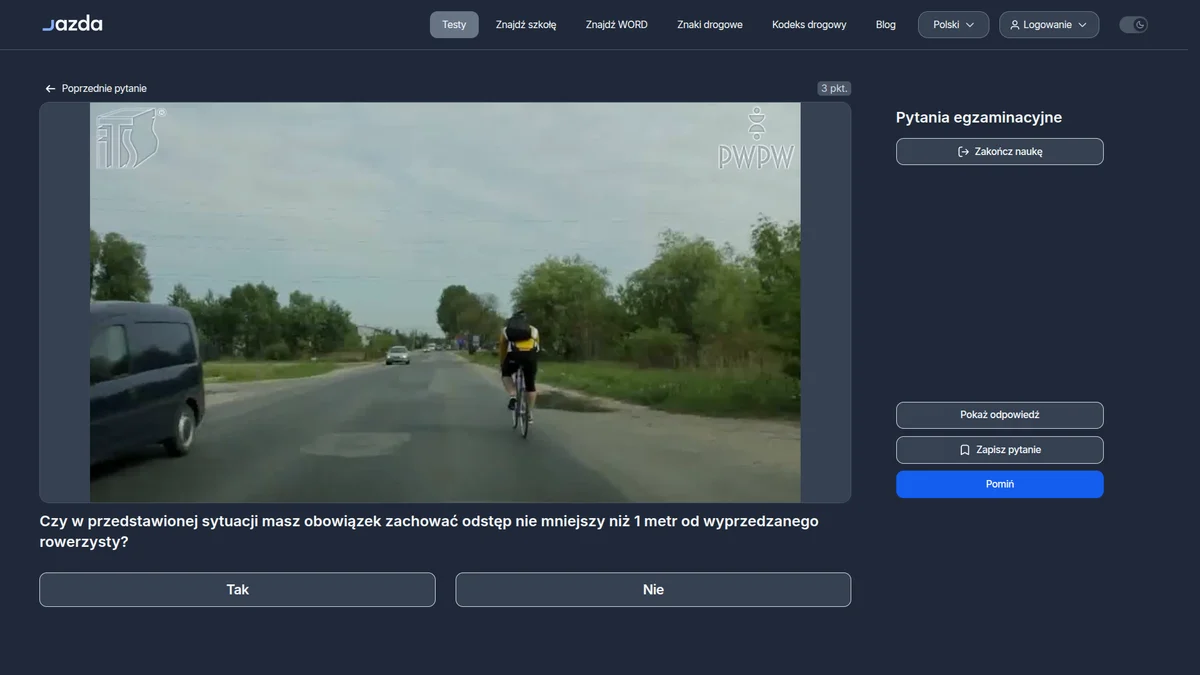Navigate to Kodeks drogowy

pos(809,25)
